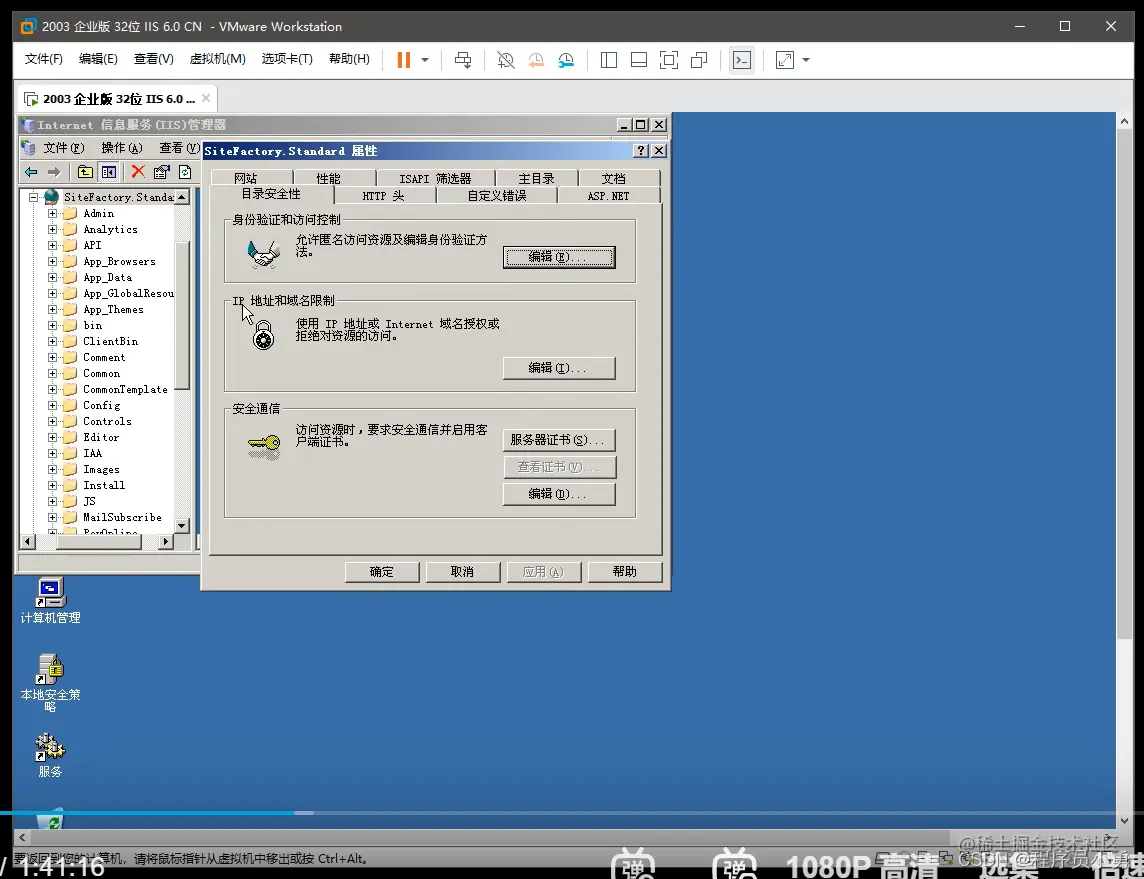Select the App_Themes folder in tree

click(x=113, y=309)
